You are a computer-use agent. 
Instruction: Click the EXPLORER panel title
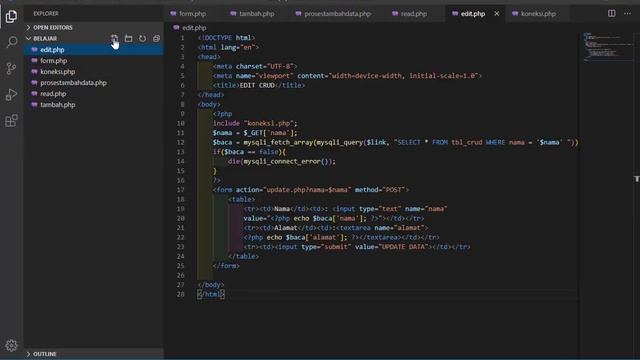point(46,13)
